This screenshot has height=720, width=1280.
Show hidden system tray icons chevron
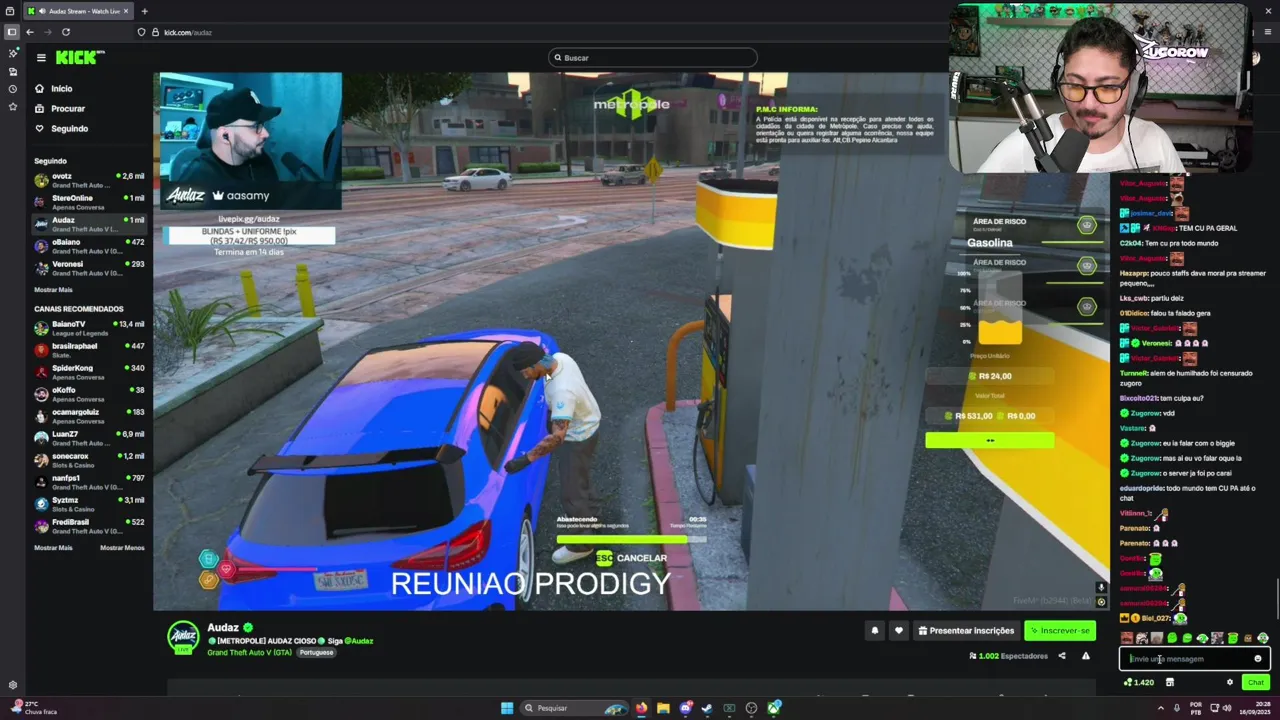tap(1161, 708)
